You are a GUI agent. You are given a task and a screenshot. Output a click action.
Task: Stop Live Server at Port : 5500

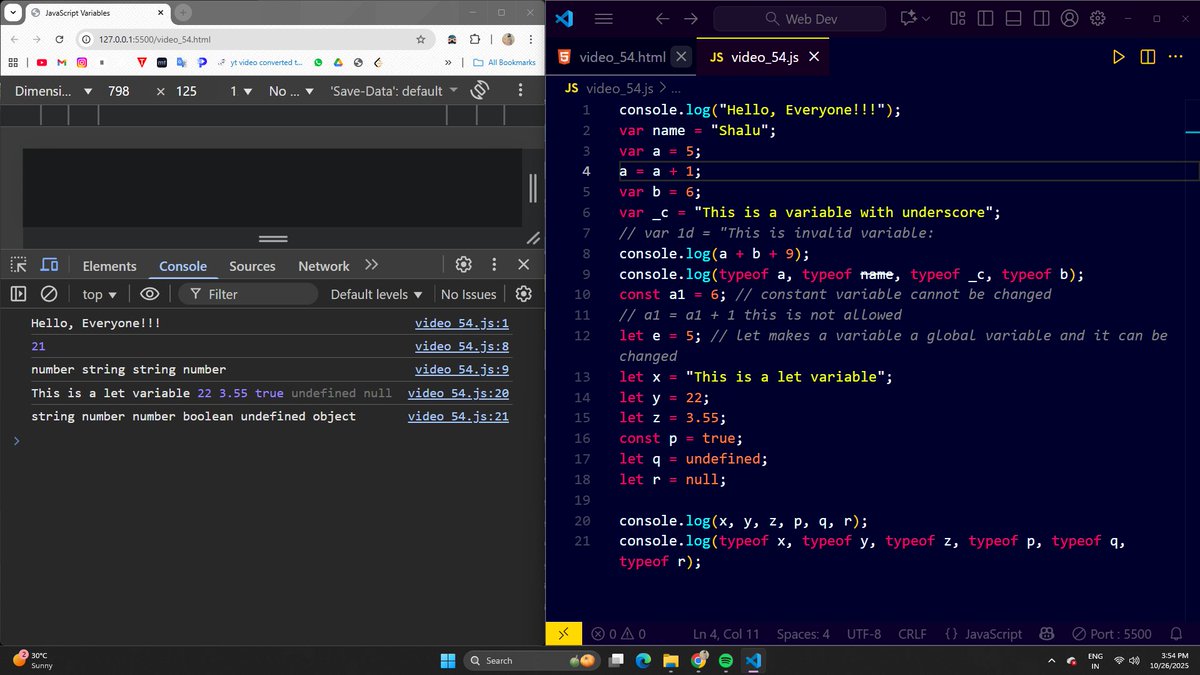(1113, 634)
